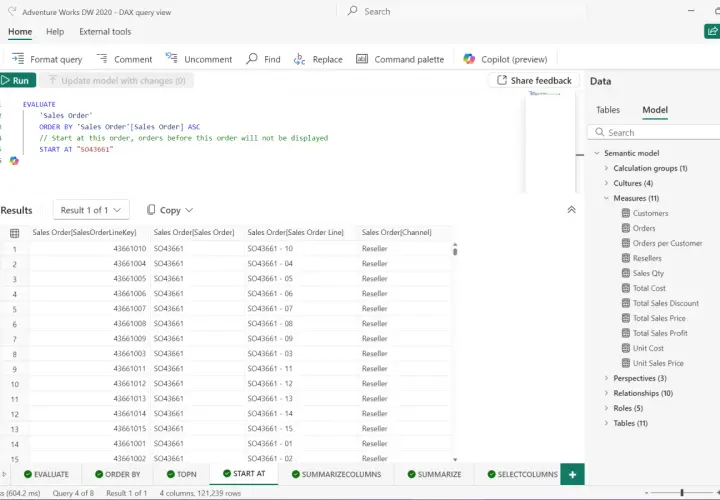
Task: Expand Roles (5)
Action: point(606,408)
